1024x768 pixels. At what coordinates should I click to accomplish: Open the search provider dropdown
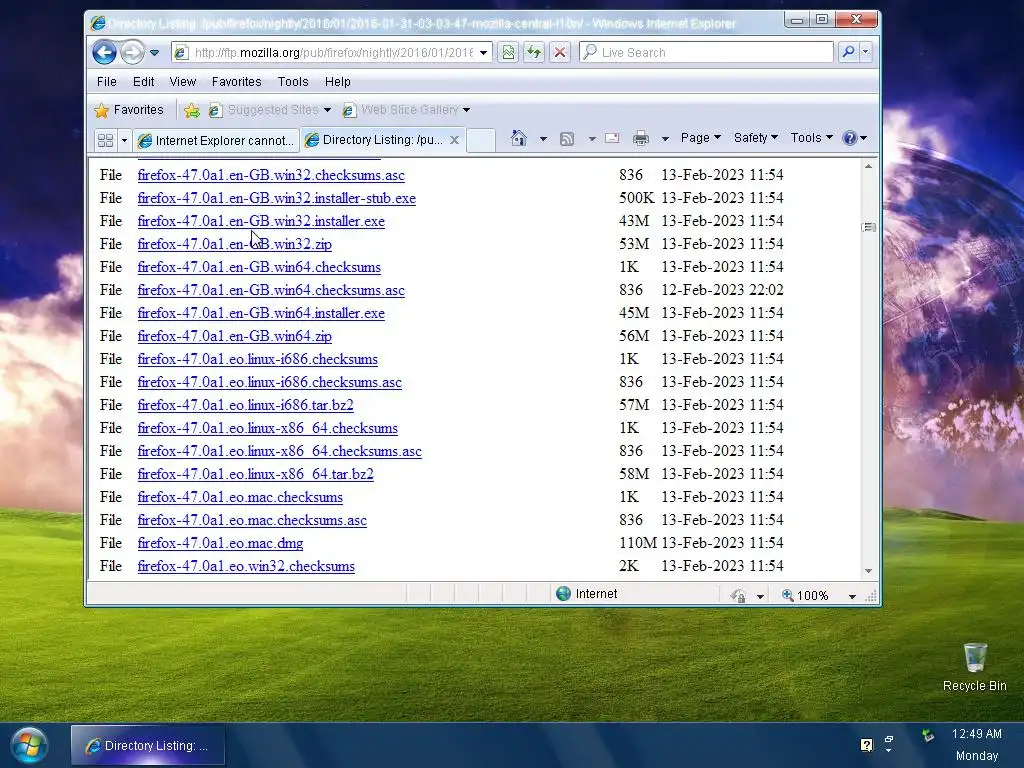[866, 52]
